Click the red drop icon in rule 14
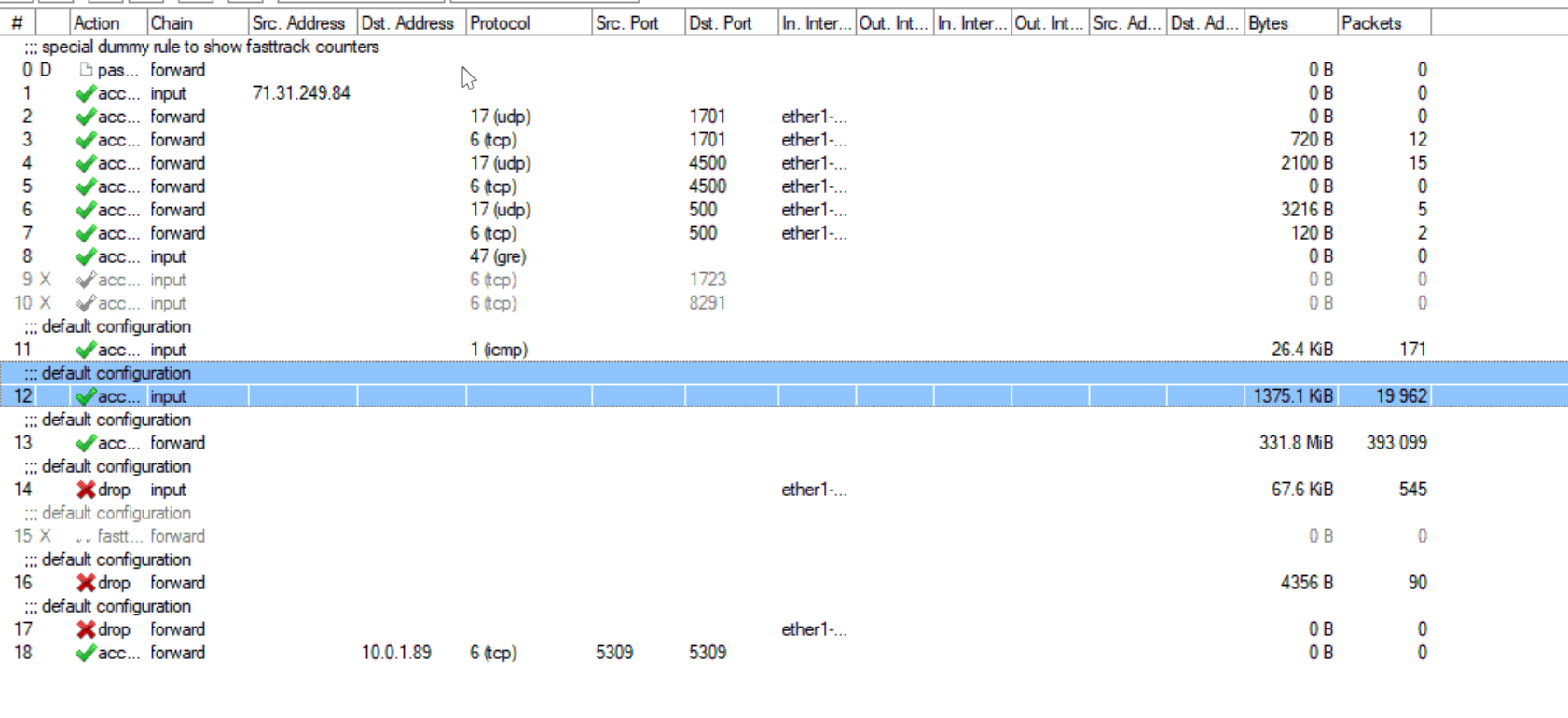The image size is (1568, 718). point(86,490)
